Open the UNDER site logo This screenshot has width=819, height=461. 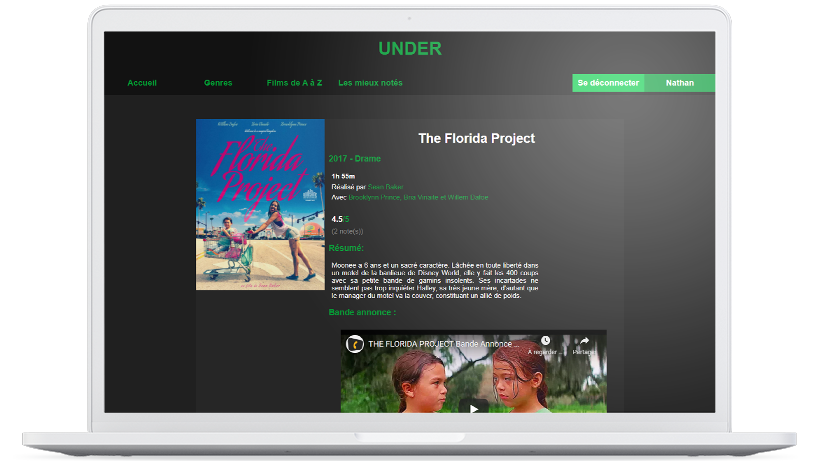pos(410,49)
